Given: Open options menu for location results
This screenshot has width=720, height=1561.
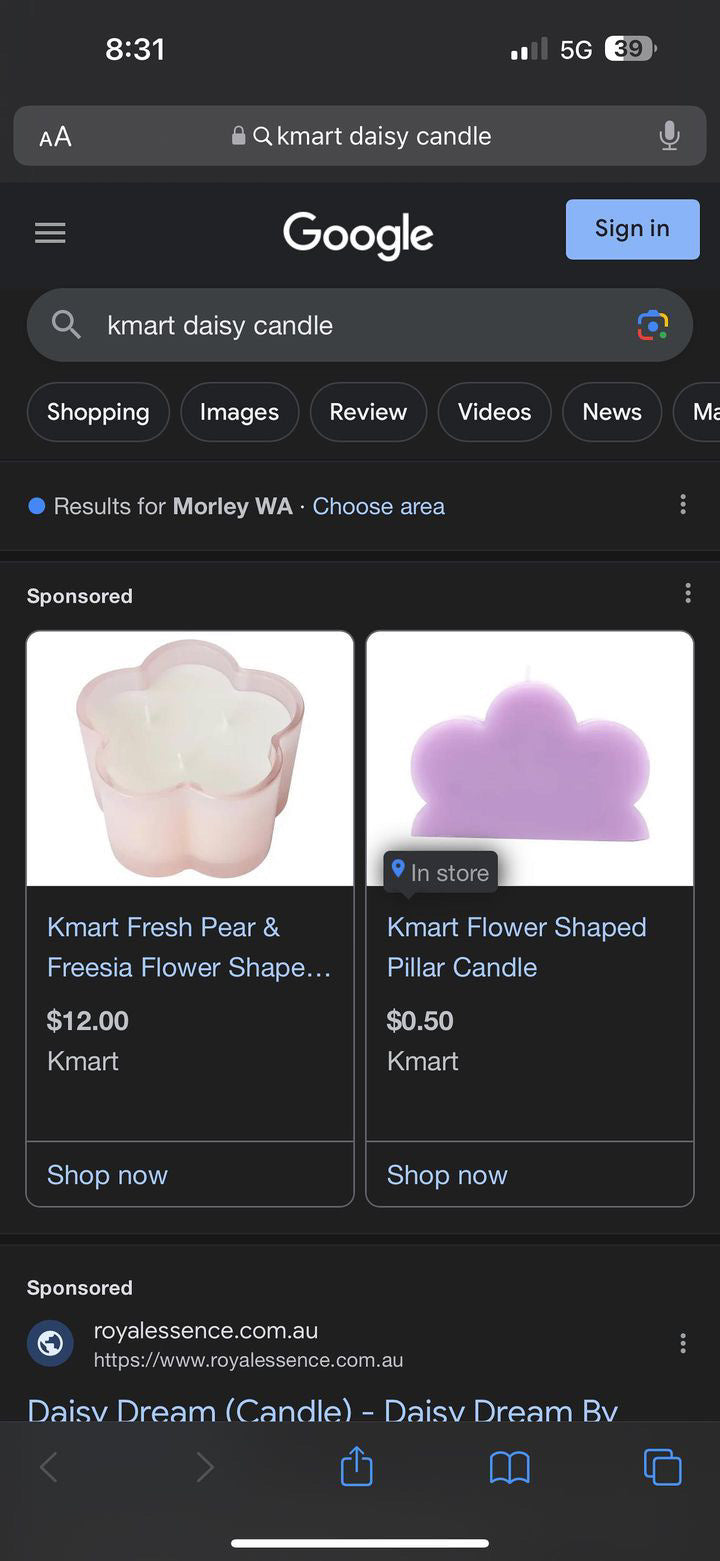Looking at the screenshot, I should [x=683, y=505].
